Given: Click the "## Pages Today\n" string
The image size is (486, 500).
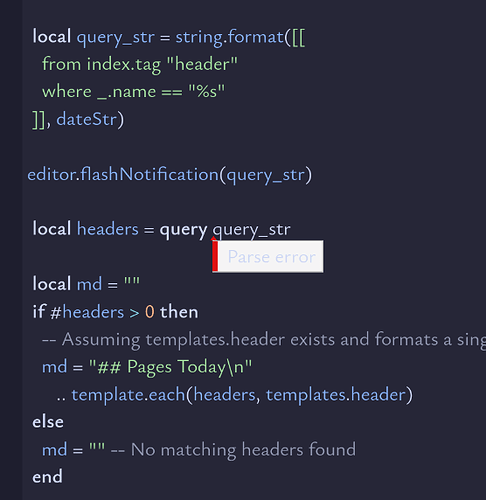Looking at the screenshot, I should [170, 367].
